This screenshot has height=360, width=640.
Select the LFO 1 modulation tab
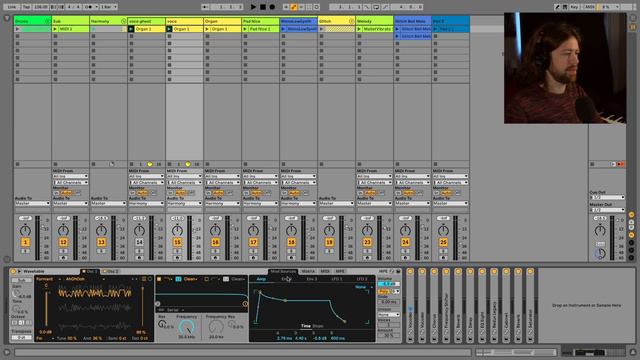pos(337,279)
